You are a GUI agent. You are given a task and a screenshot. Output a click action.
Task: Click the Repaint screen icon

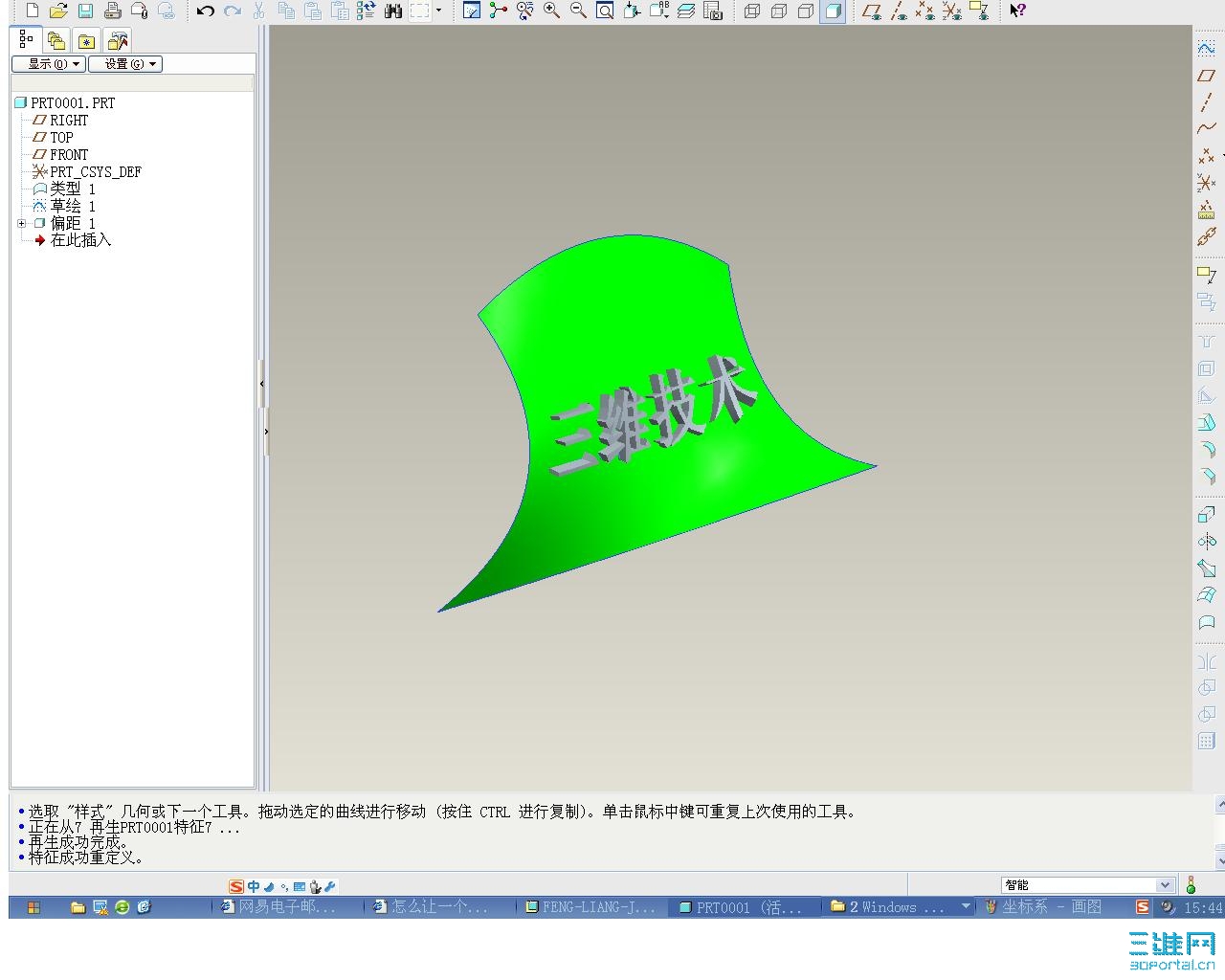click(471, 11)
